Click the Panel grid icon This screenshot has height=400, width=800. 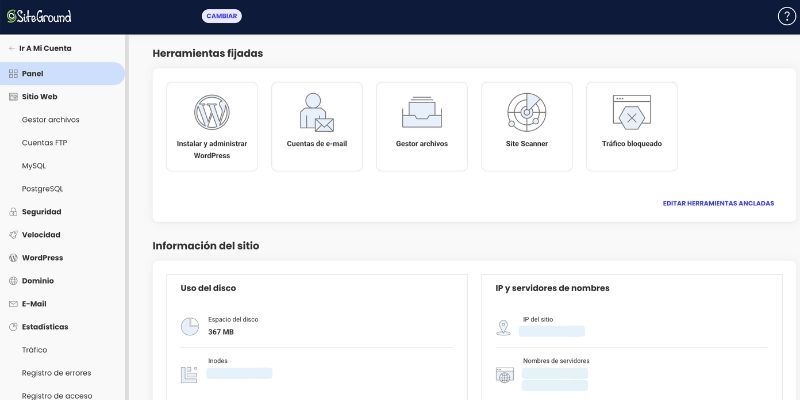point(13,73)
